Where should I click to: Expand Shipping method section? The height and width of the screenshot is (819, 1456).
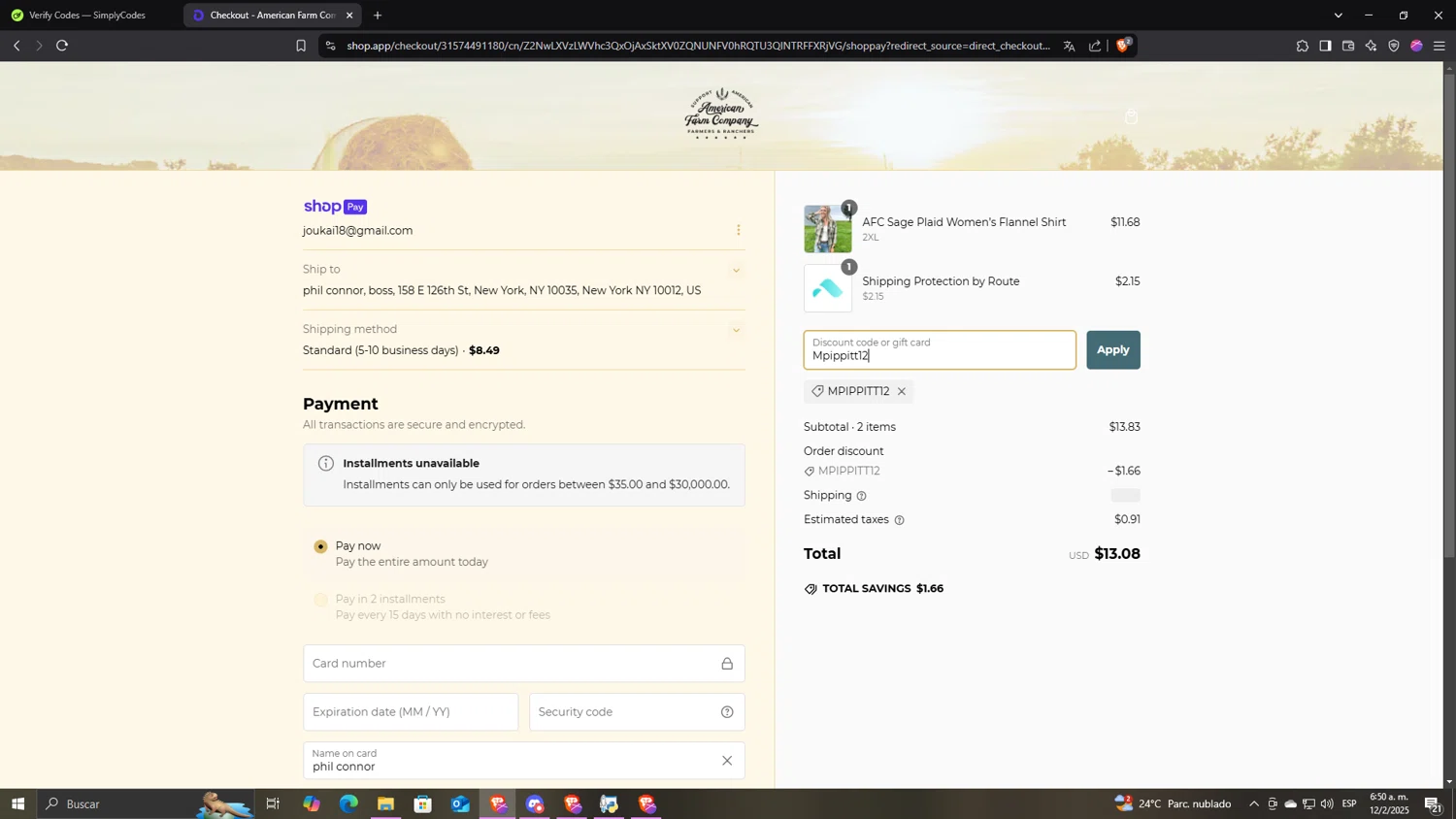click(736, 331)
